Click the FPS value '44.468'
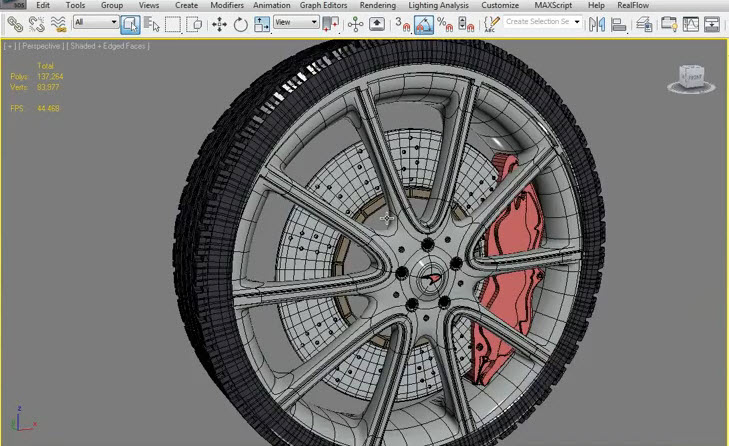 point(48,108)
